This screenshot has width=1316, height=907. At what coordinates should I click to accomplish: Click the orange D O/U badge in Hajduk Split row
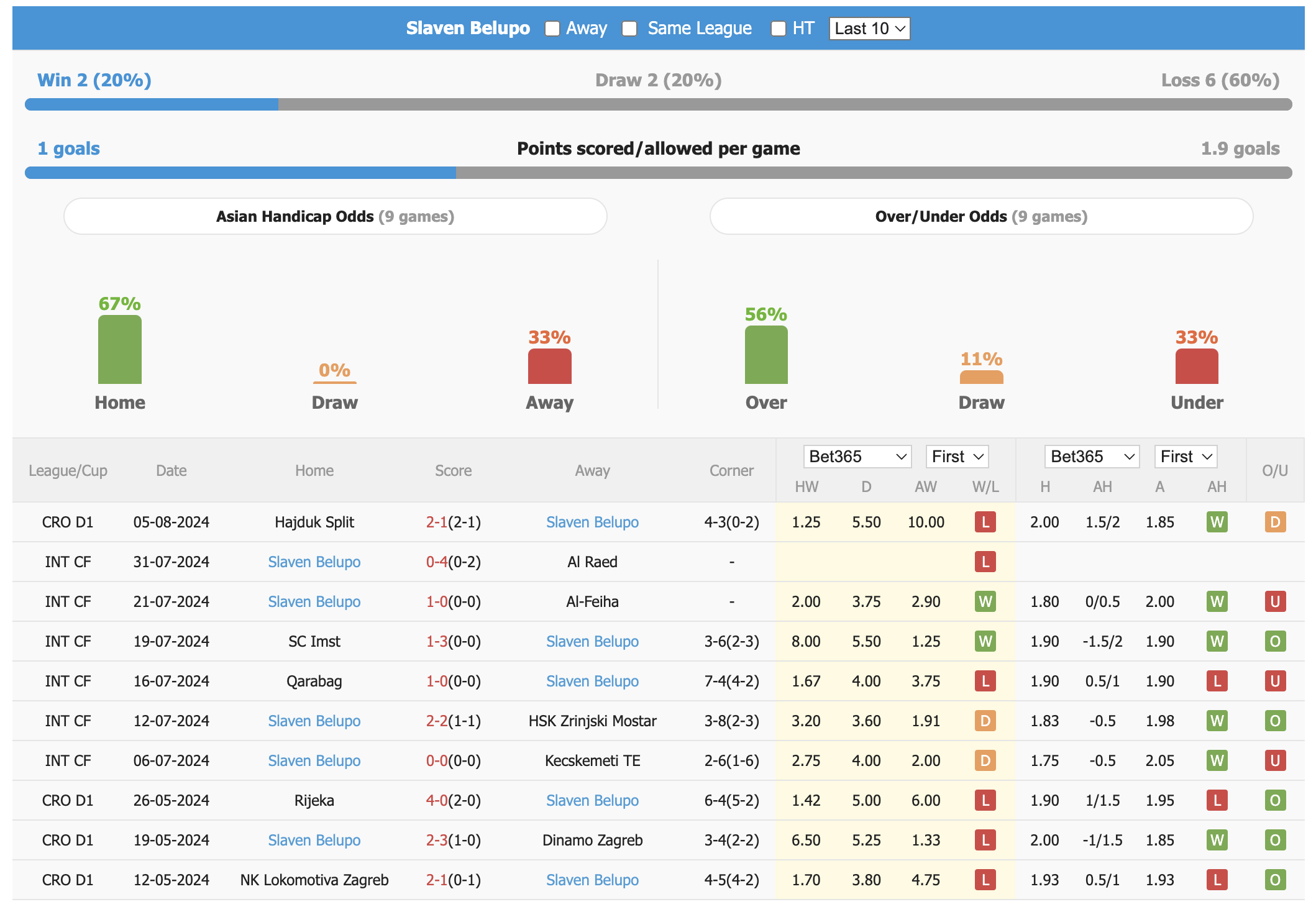coord(1275,522)
